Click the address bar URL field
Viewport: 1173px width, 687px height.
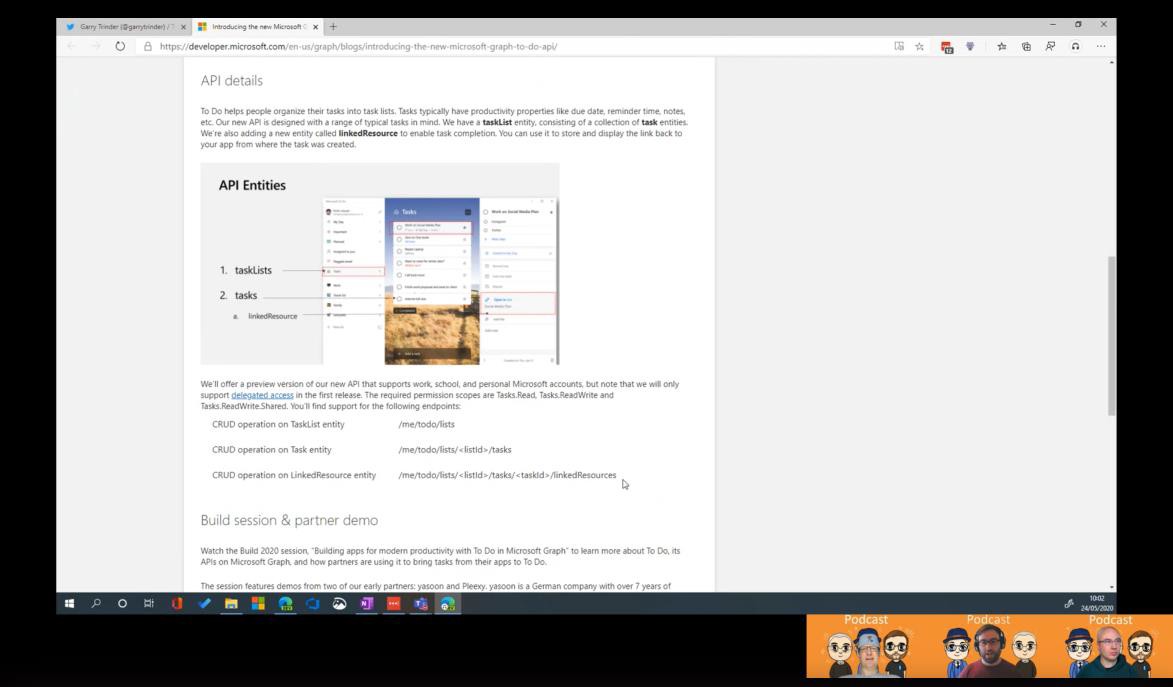pos(516,46)
